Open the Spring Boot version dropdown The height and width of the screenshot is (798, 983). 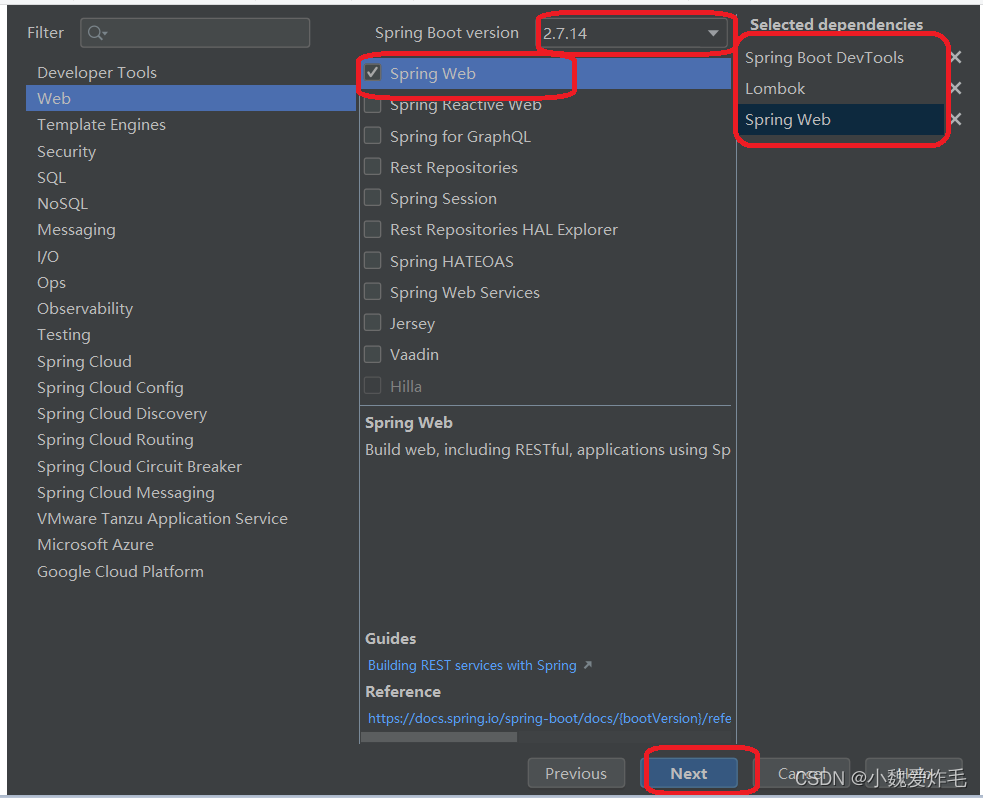632,33
